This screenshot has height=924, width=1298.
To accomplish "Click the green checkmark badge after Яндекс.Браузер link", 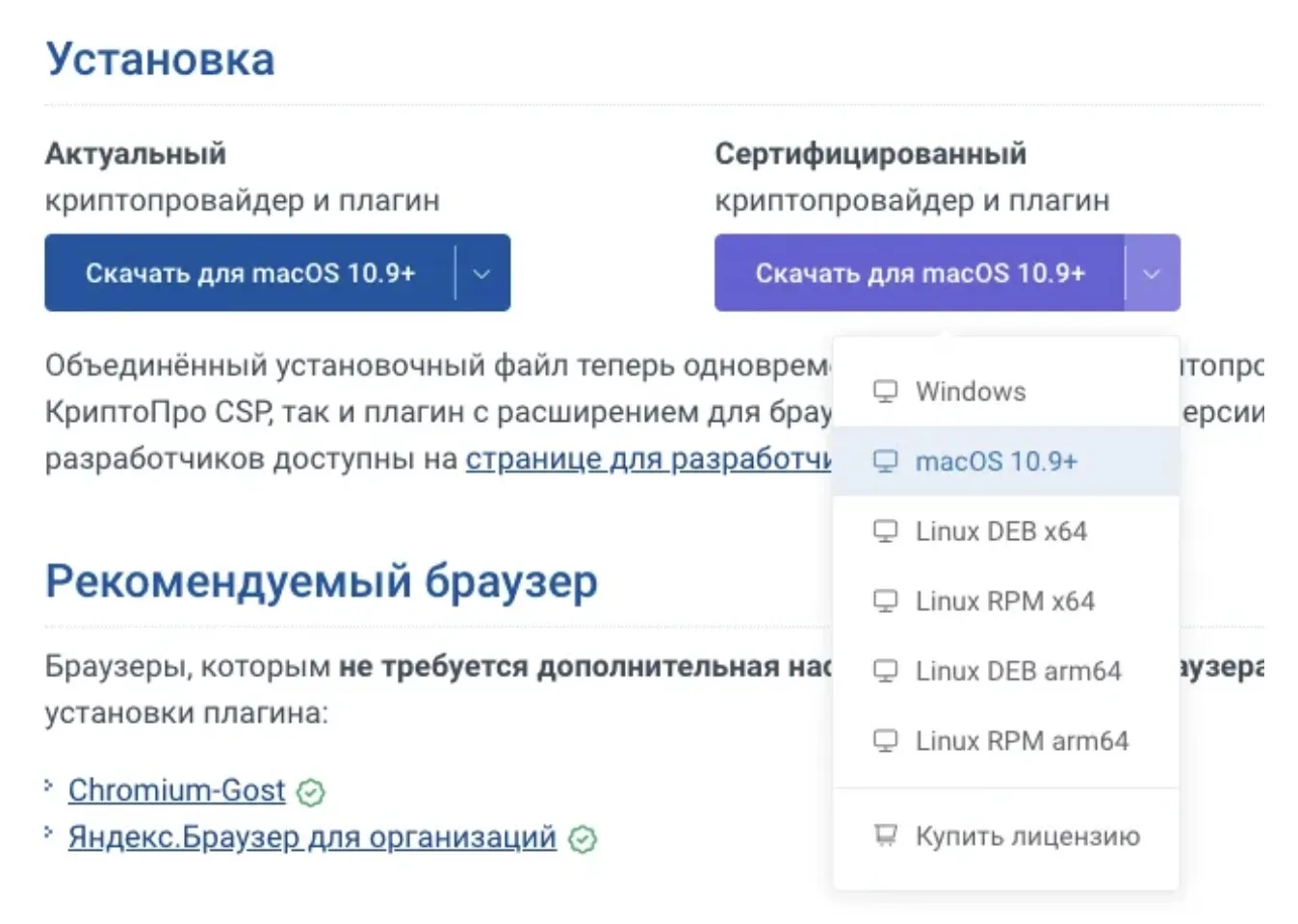I will 583,839.
